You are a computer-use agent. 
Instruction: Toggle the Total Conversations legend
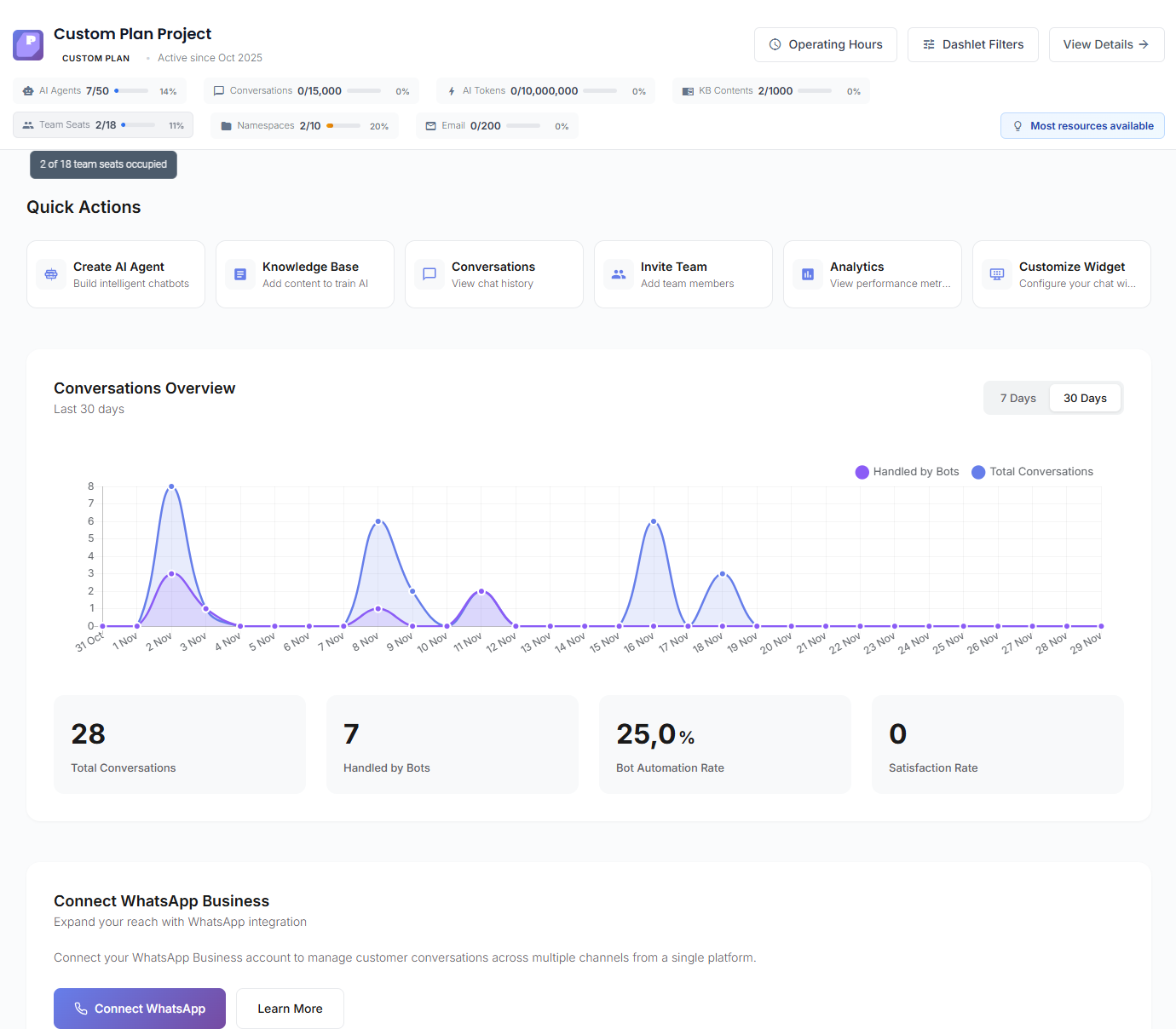pos(1032,471)
